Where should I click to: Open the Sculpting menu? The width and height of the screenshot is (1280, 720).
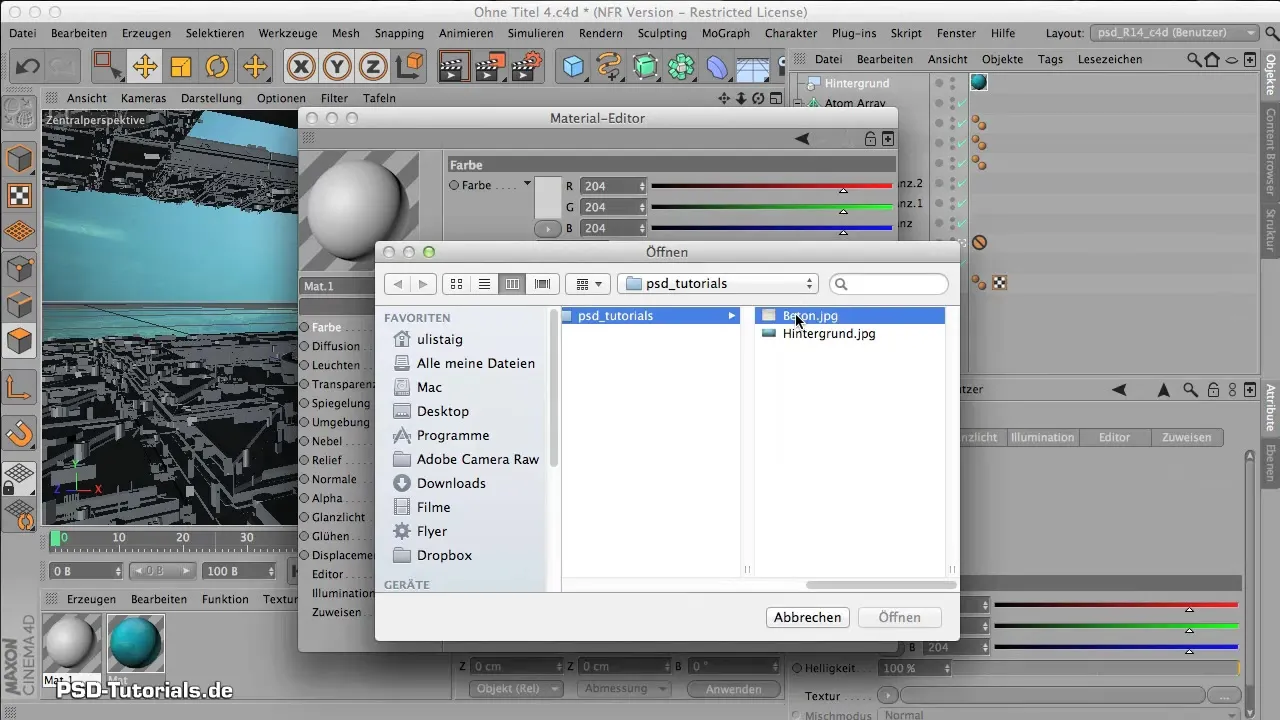click(662, 33)
